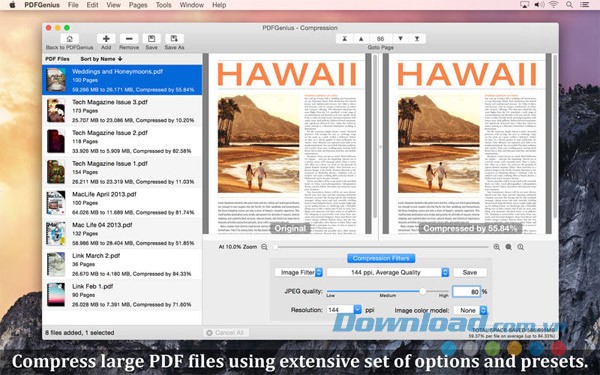Click the JPEG quality slider handle
Viewport: 600px width, 375px height.
point(422,291)
